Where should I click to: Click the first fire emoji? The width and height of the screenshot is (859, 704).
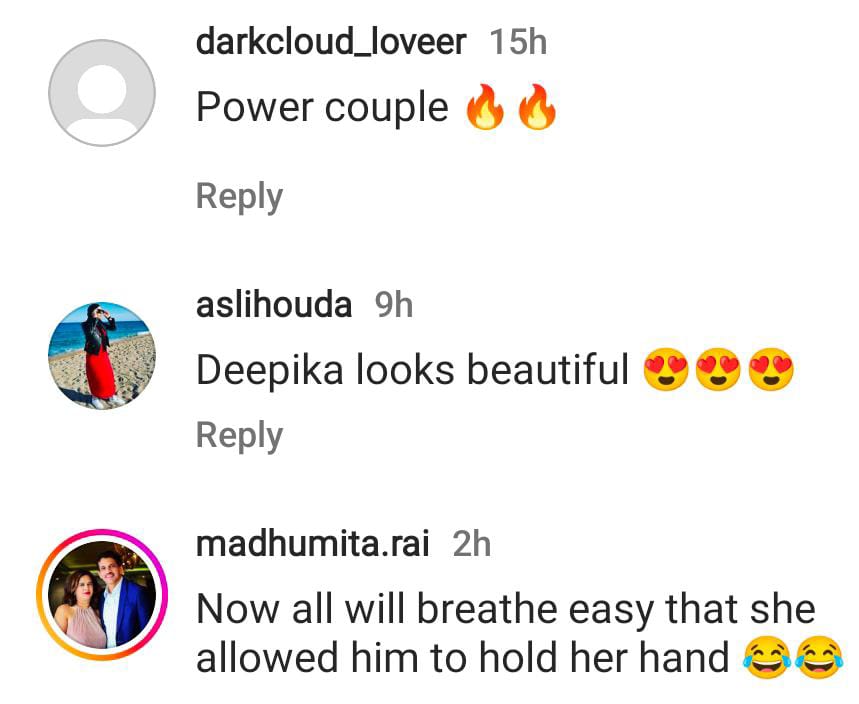point(485,107)
